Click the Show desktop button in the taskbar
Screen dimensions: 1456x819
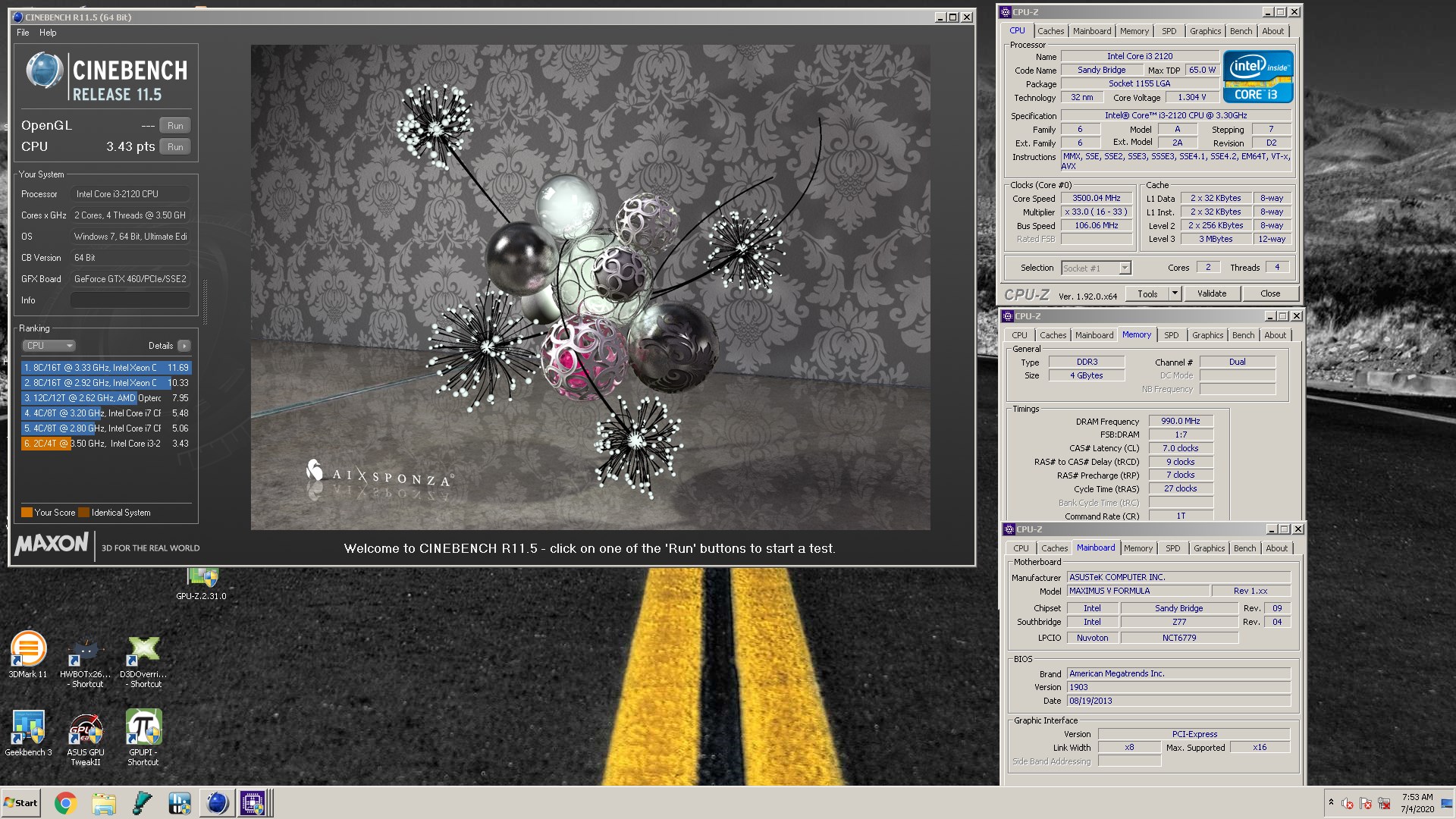1448,803
